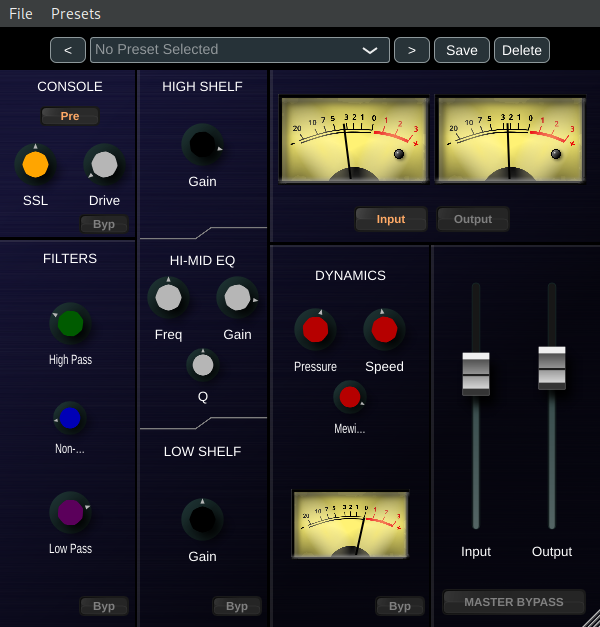600x627 pixels.
Task: Click the purple Low Pass filter knob
Action: [x=70, y=513]
